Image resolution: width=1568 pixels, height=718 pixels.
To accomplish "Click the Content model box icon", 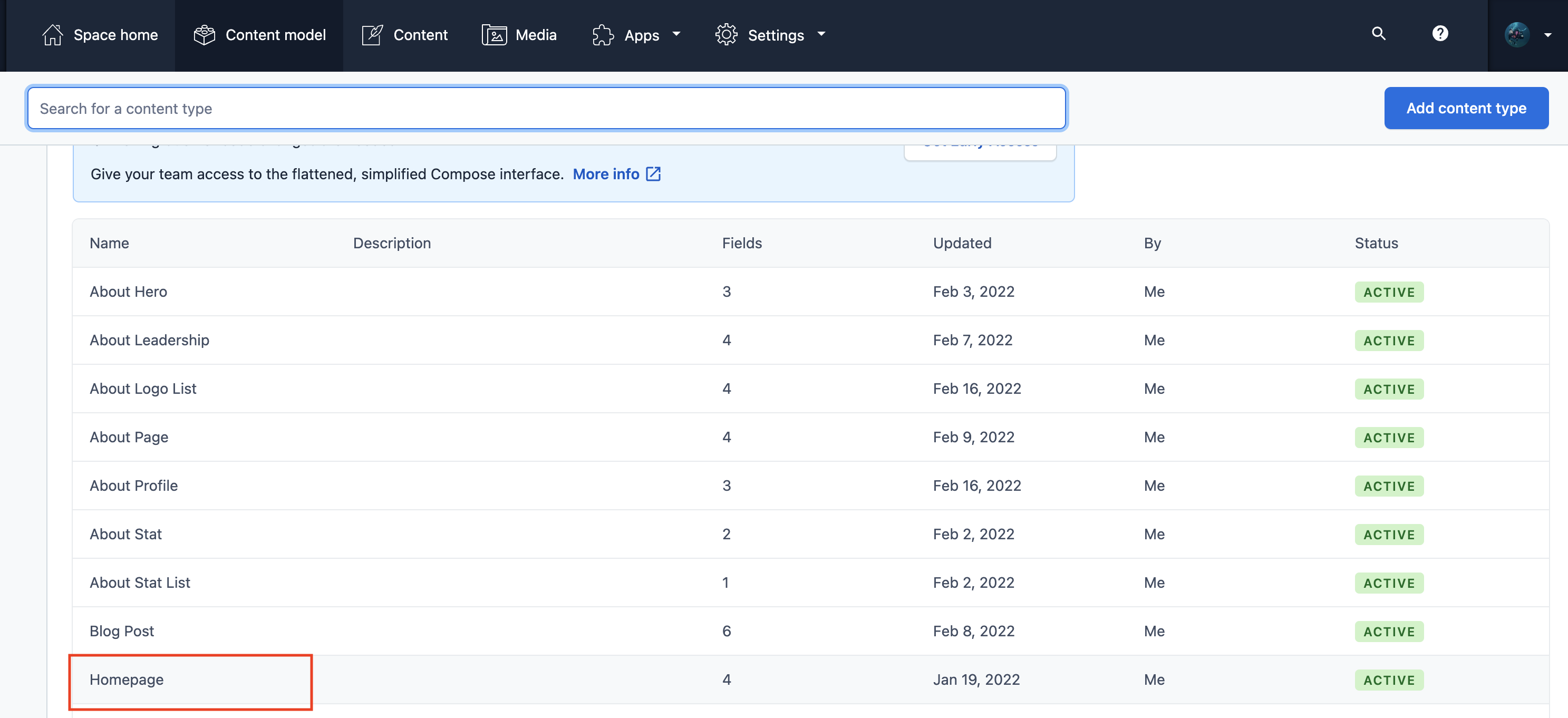I will click(x=205, y=35).
